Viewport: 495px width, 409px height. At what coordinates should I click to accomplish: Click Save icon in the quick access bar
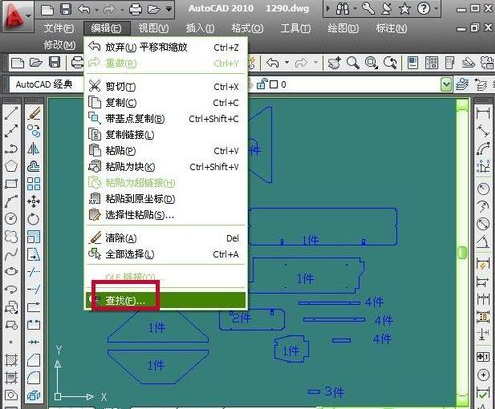(x=66, y=9)
